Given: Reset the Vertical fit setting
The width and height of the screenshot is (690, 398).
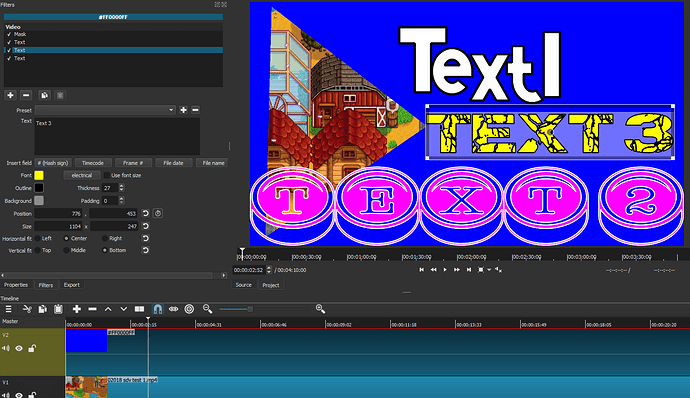Looking at the screenshot, I should [146, 250].
